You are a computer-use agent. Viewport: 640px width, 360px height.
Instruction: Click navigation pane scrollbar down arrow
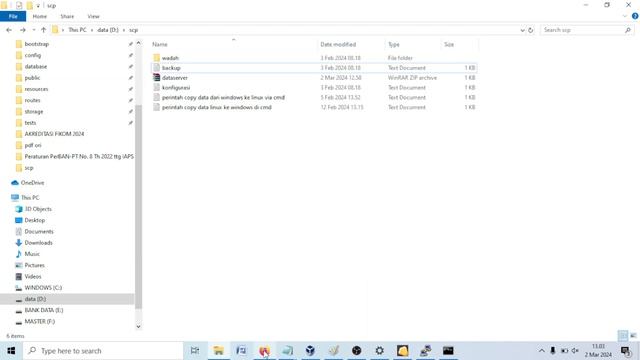click(x=138, y=326)
